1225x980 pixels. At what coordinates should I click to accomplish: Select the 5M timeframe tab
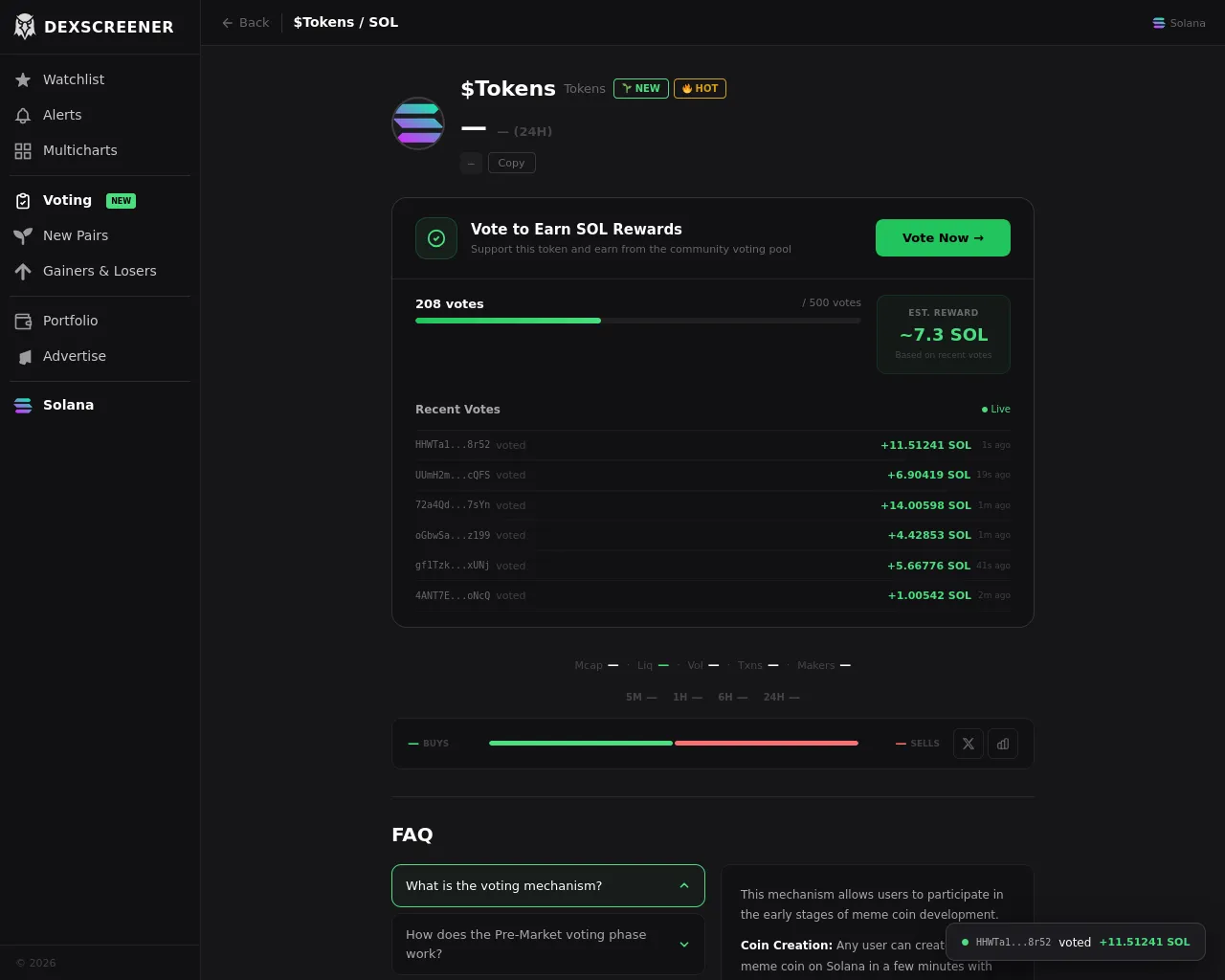click(641, 697)
